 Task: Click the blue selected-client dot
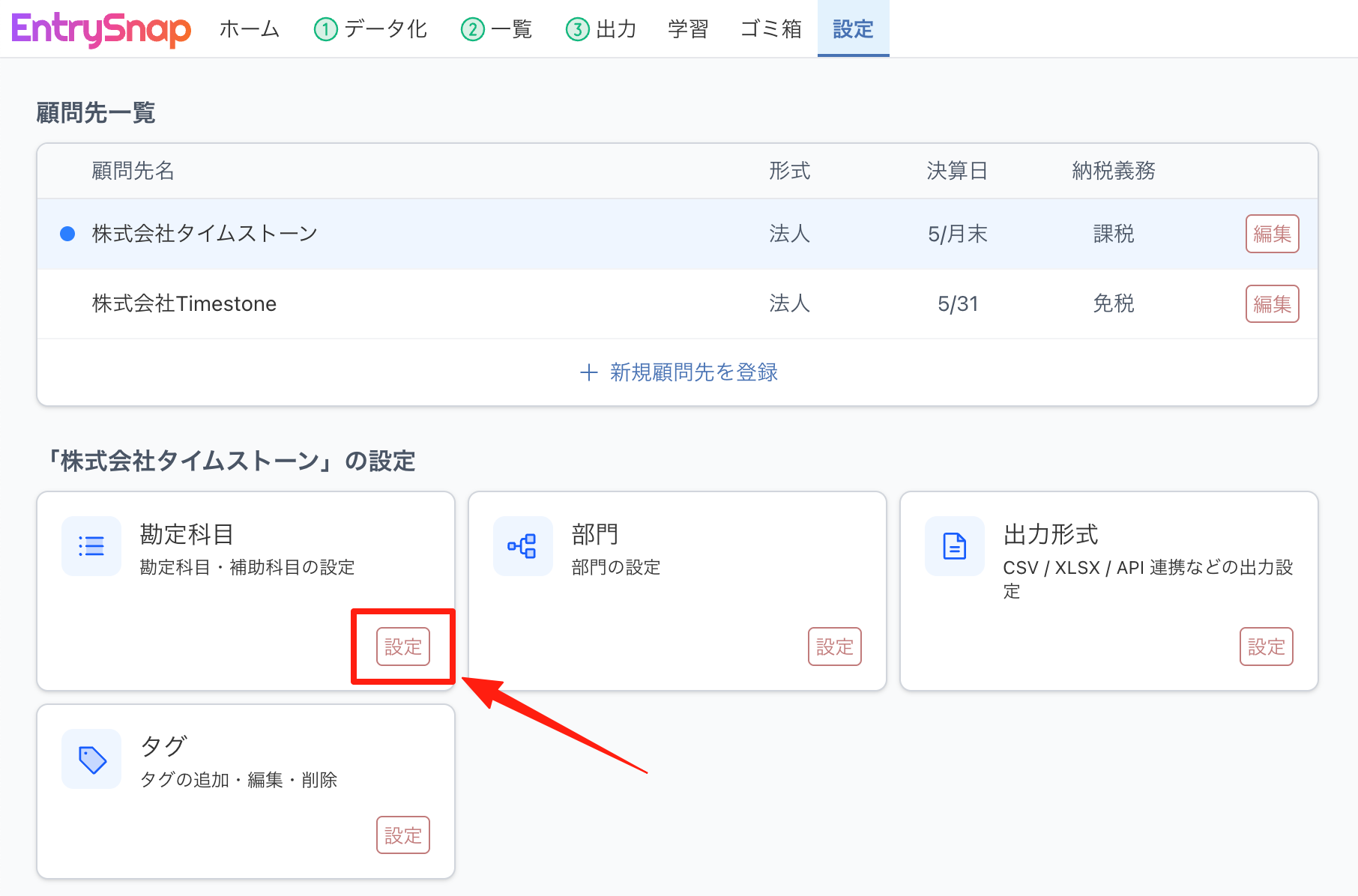pos(67,234)
